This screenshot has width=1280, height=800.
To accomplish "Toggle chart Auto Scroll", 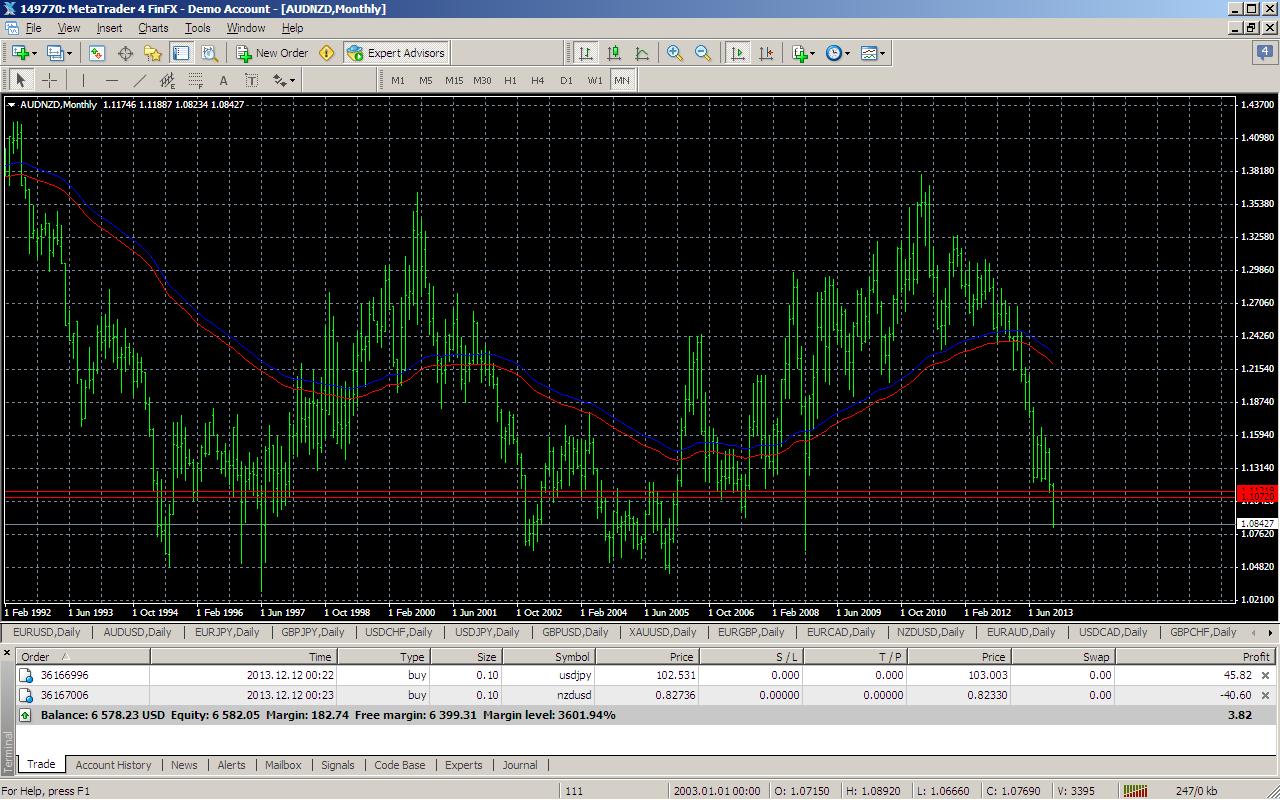I will [x=737, y=53].
